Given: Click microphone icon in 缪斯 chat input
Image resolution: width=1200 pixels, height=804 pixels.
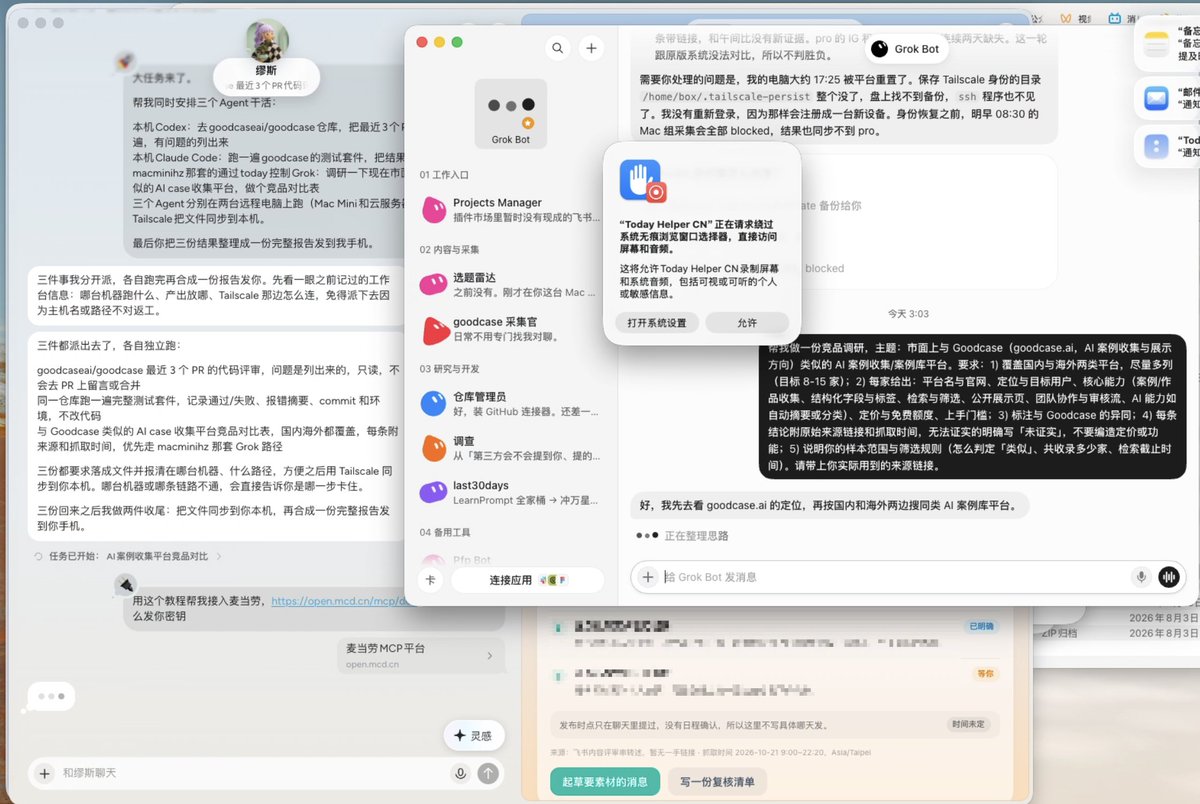Looking at the screenshot, I should pyautogui.click(x=460, y=773).
